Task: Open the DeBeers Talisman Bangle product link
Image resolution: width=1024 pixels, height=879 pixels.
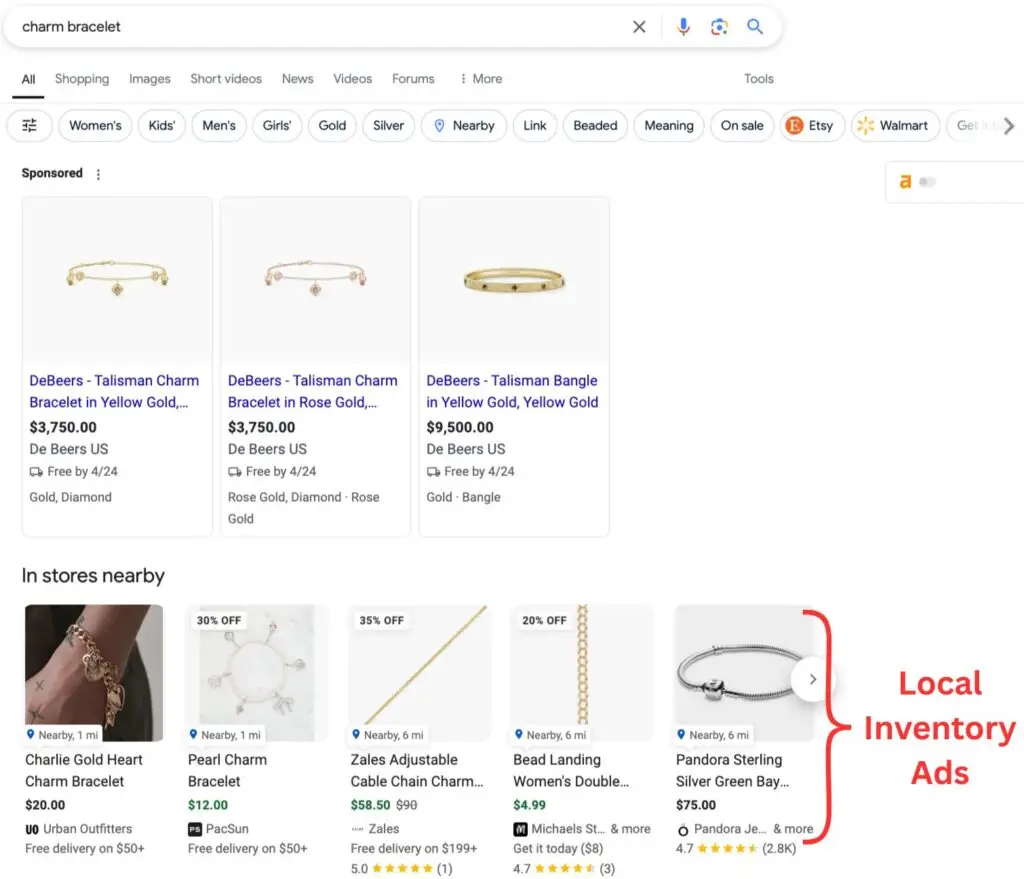Action: point(512,391)
